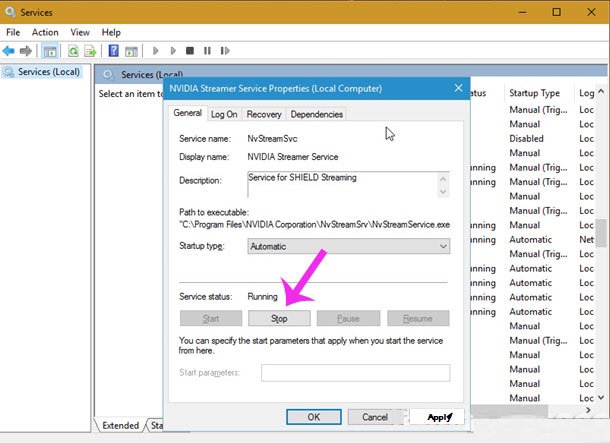Open the Action menu
The height and width of the screenshot is (443, 610).
(45, 32)
